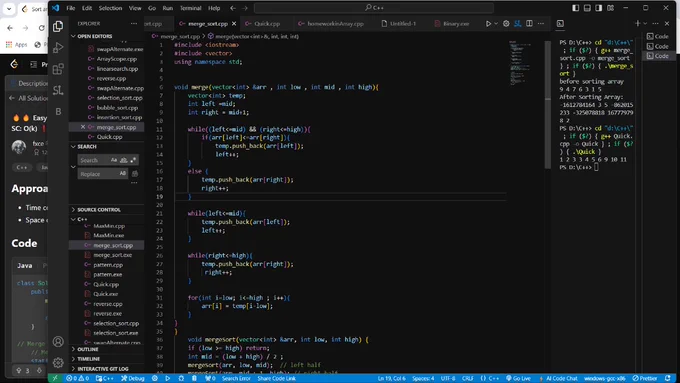This screenshot has height=383, width=680.
Task: Click notifications bell in status bar
Action: [x=668, y=378]
